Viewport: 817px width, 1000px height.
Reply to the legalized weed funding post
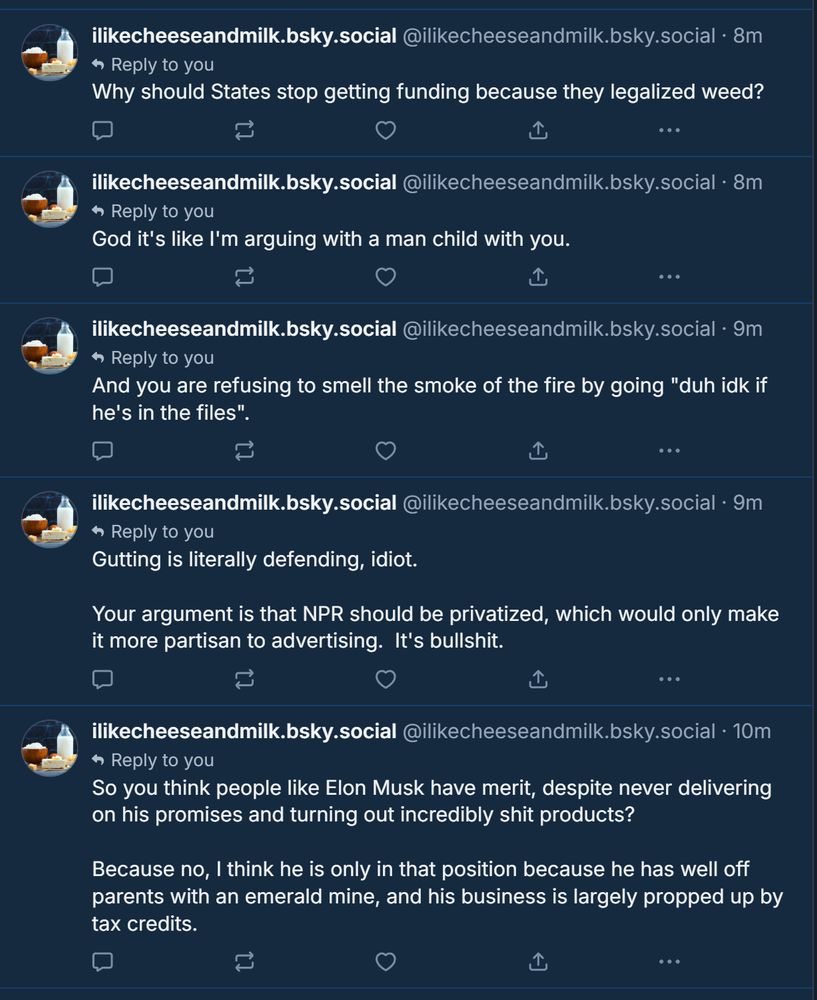[x=103, y=130]
